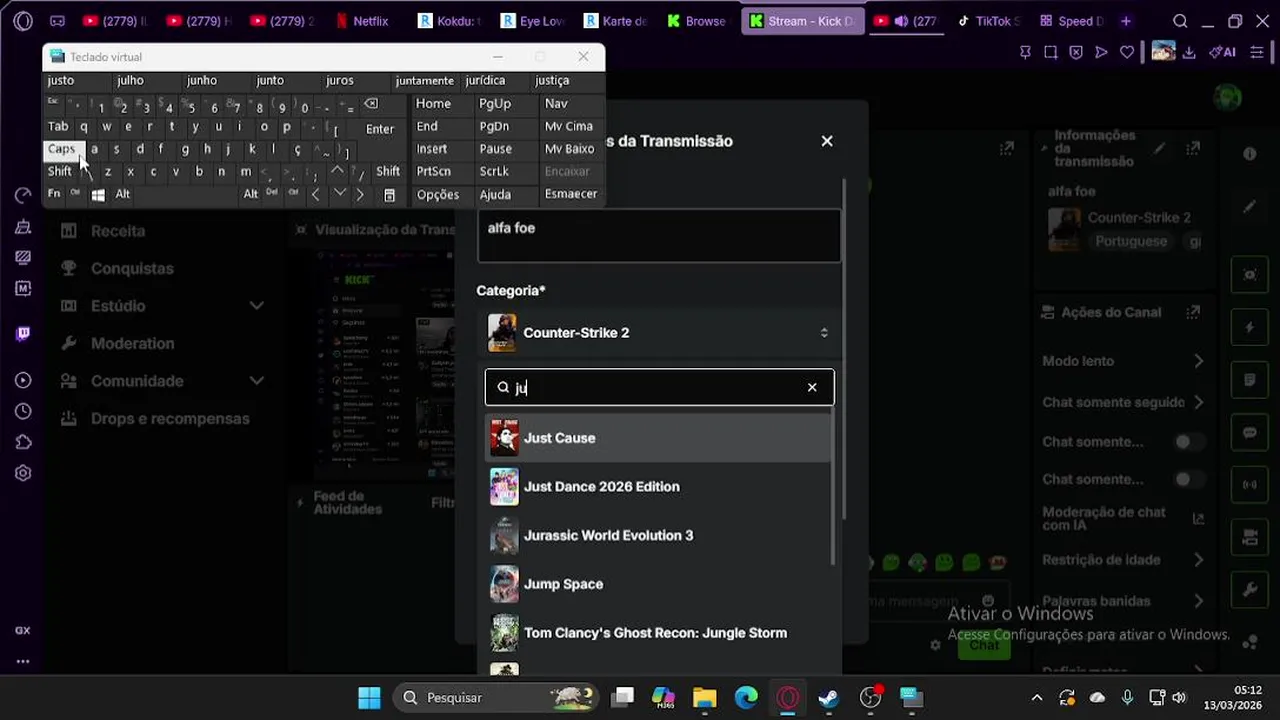Show hidden system tray icons

1037,698
